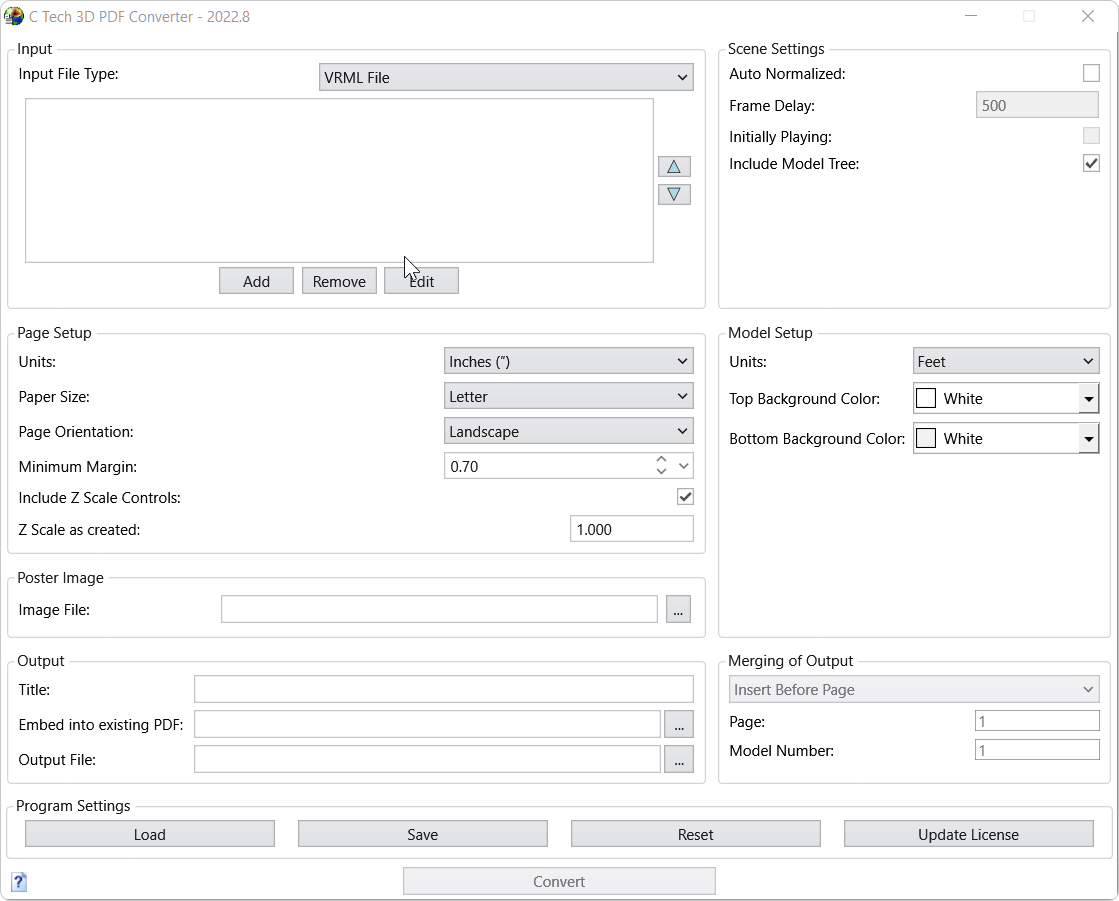Change Page Orientation from Landscape

click(x=568, y=431)
